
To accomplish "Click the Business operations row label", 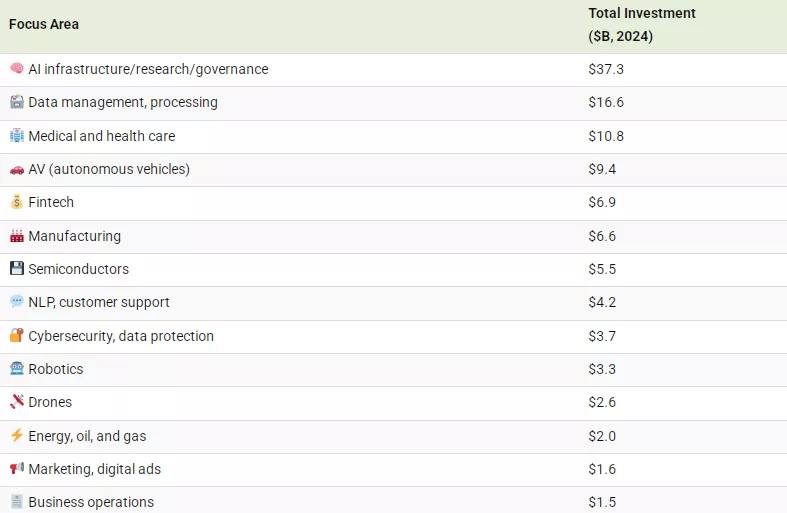I will coord(91,502).
